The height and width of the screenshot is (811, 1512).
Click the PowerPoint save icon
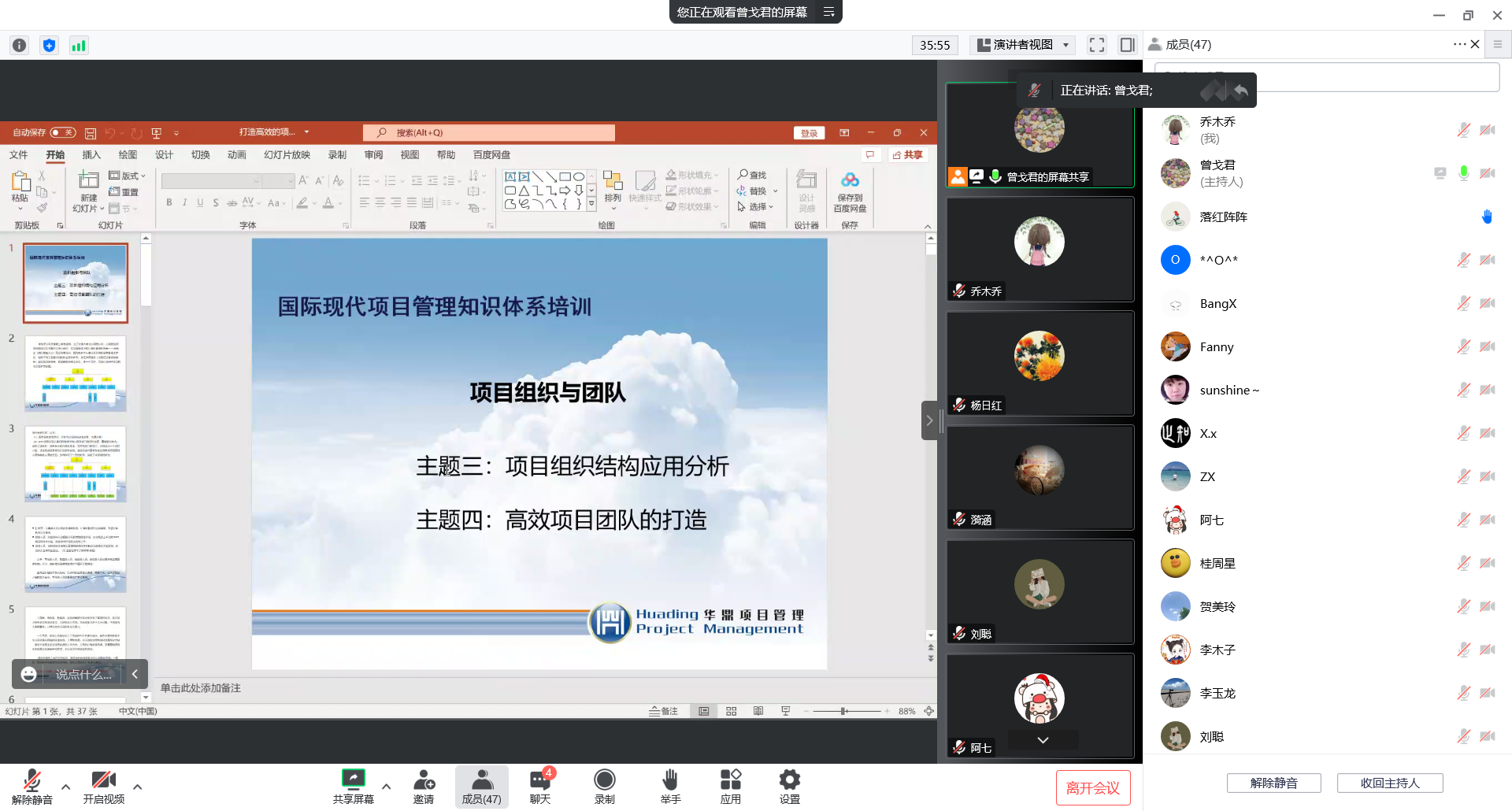click(x=91, y=133)
